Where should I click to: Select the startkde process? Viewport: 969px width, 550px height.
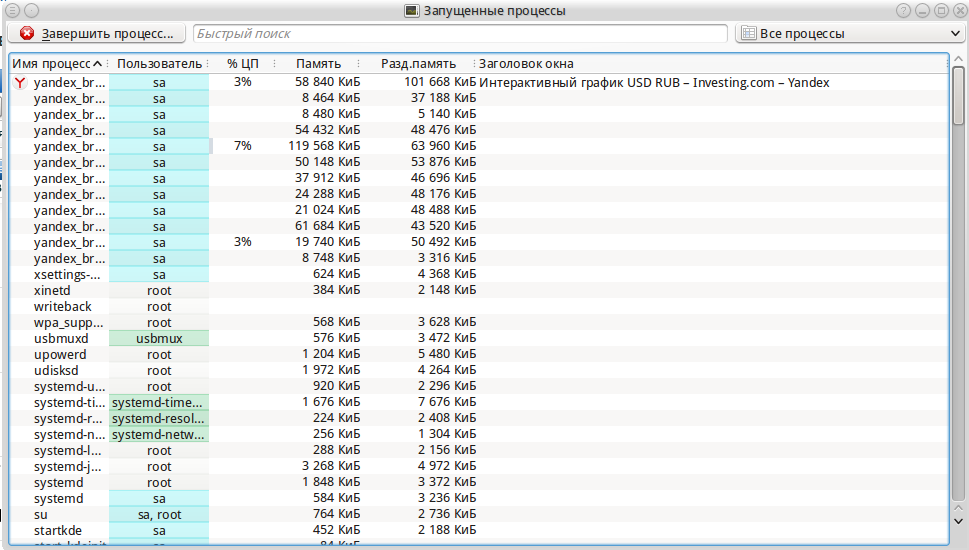pyautogui.click(x=479, y=531)
